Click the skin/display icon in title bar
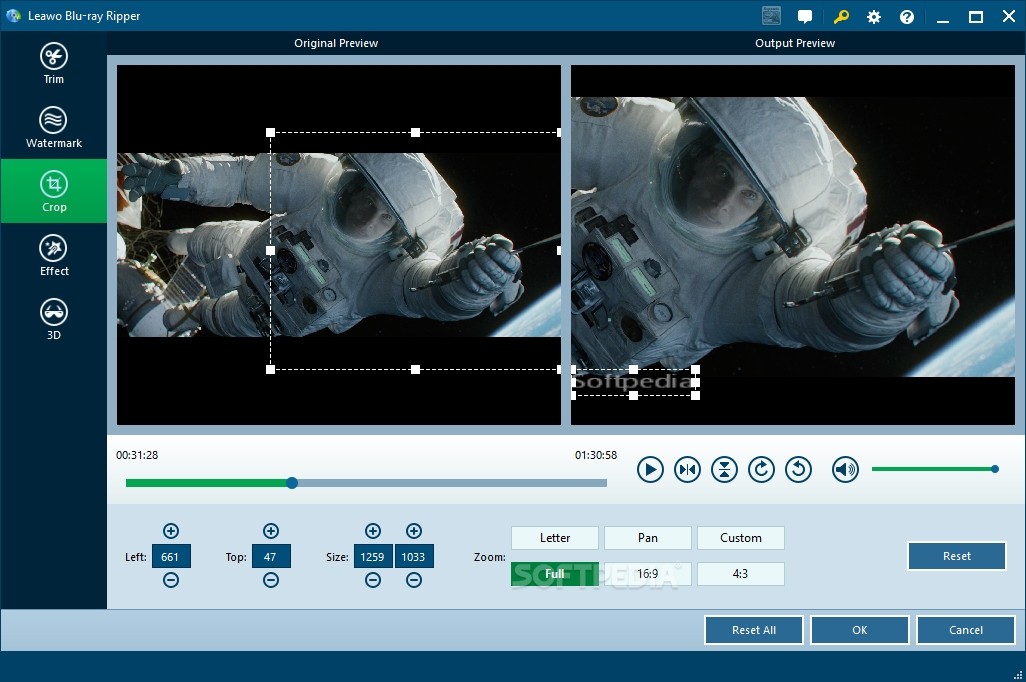 tap(771, 16)
